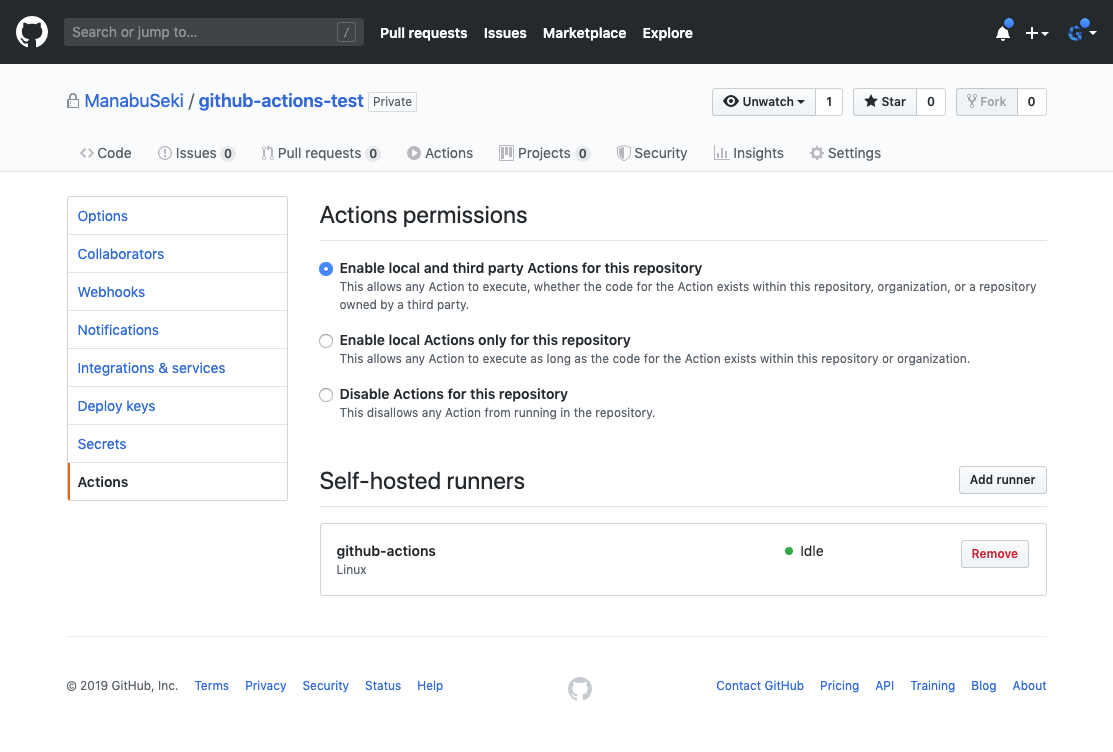Open the Status footer link
This screenshot has width=1113, height=752.
(x=383, y=685)
